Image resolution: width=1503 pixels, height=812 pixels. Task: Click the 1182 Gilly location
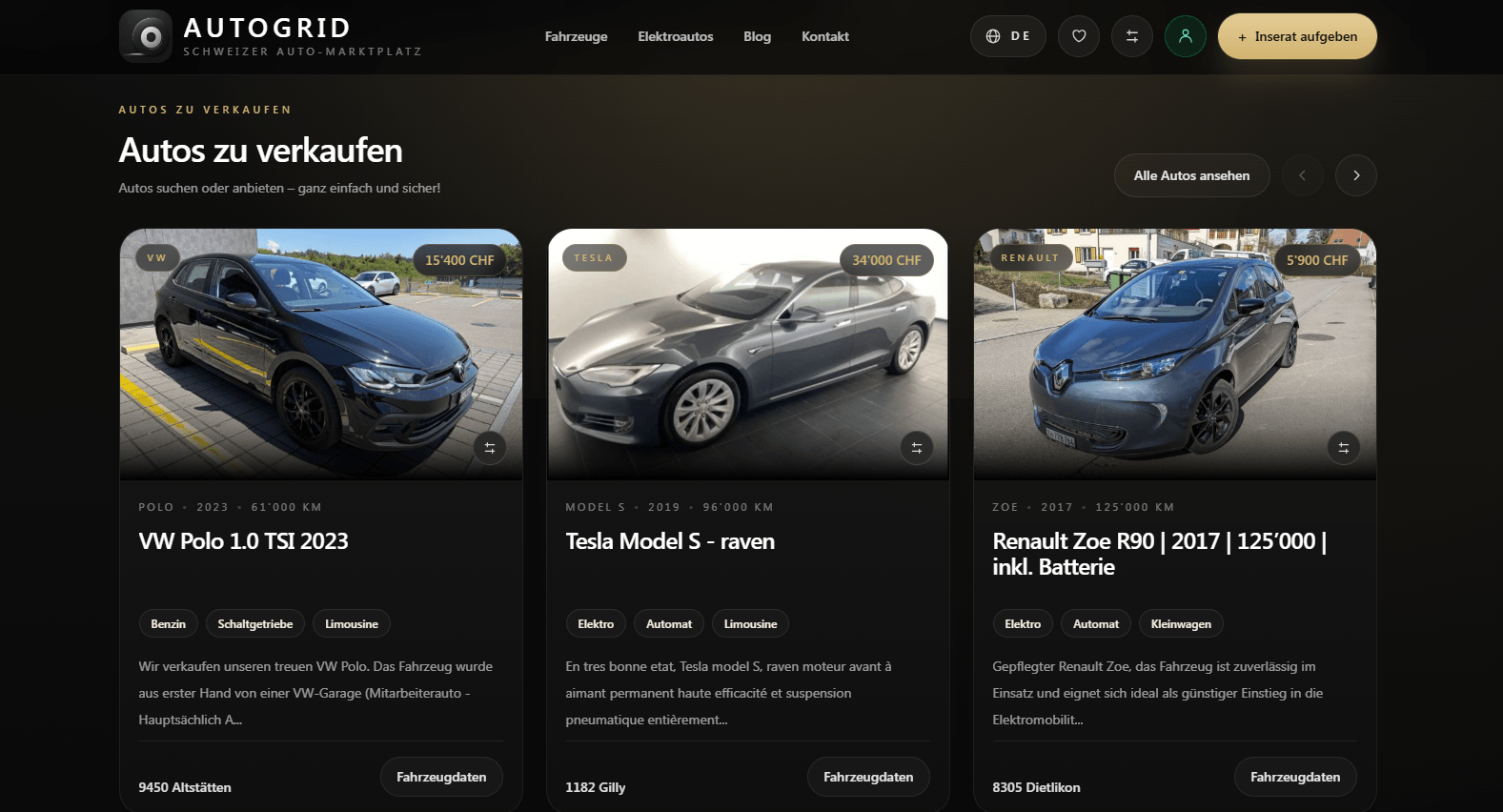pos(596,787)
